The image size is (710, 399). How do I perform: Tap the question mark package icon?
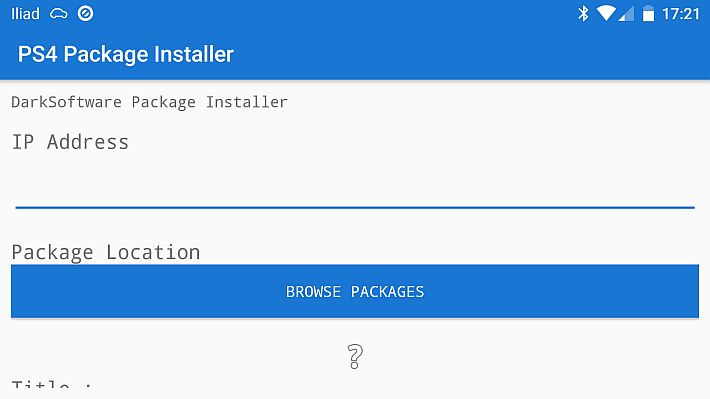(x=355, y=356)
